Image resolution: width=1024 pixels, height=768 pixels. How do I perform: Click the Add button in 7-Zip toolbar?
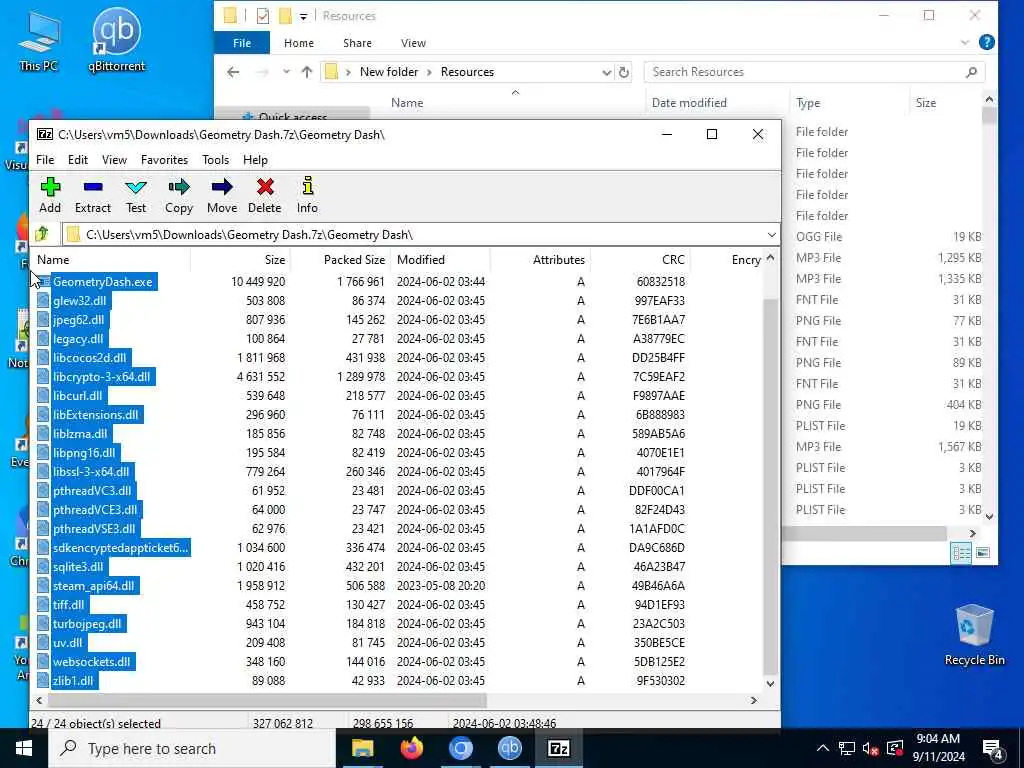tap(50, 195)
